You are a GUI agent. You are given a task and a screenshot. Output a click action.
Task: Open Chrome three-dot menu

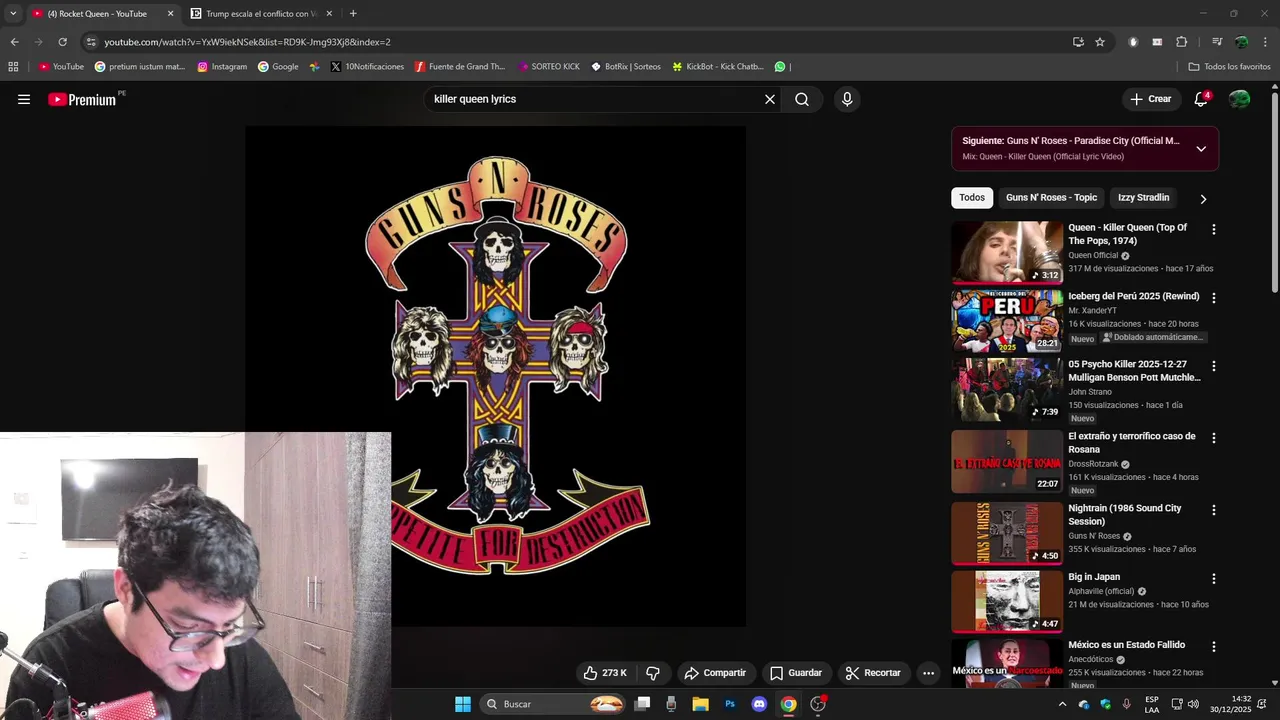click(1265, 42)
